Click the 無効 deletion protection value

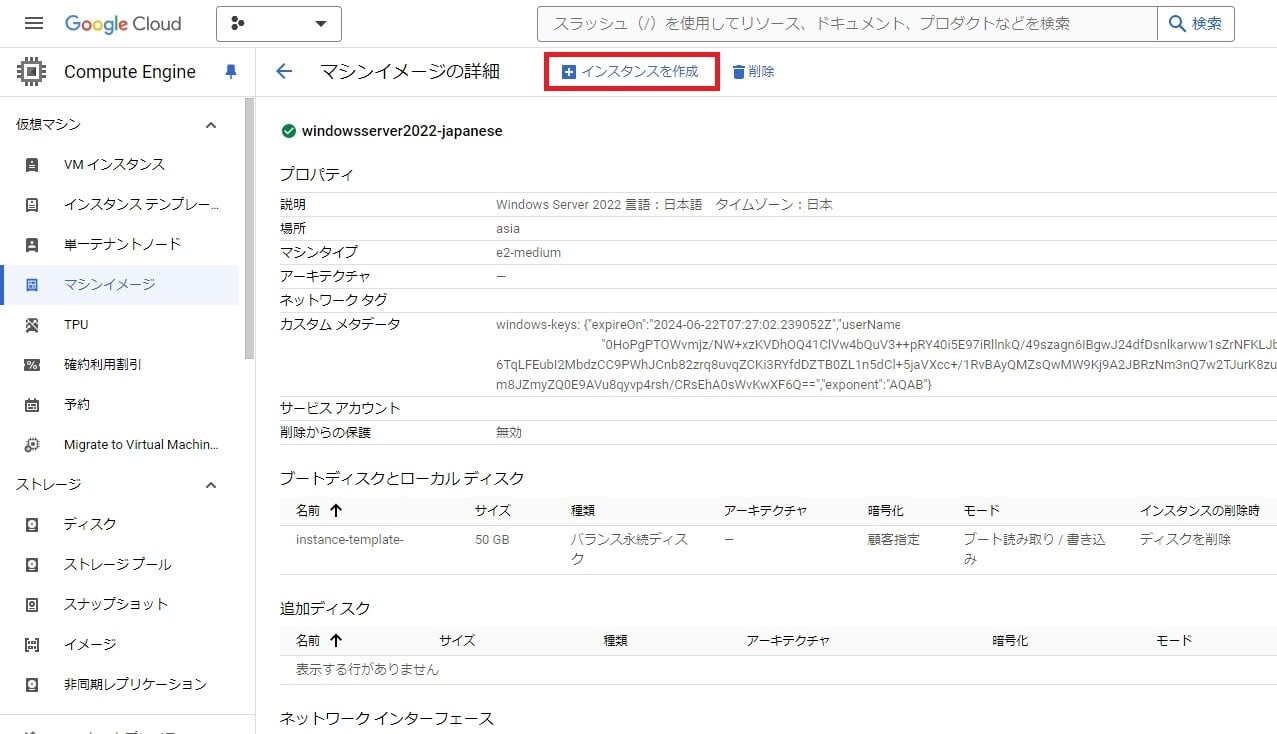tap(509, 432)
